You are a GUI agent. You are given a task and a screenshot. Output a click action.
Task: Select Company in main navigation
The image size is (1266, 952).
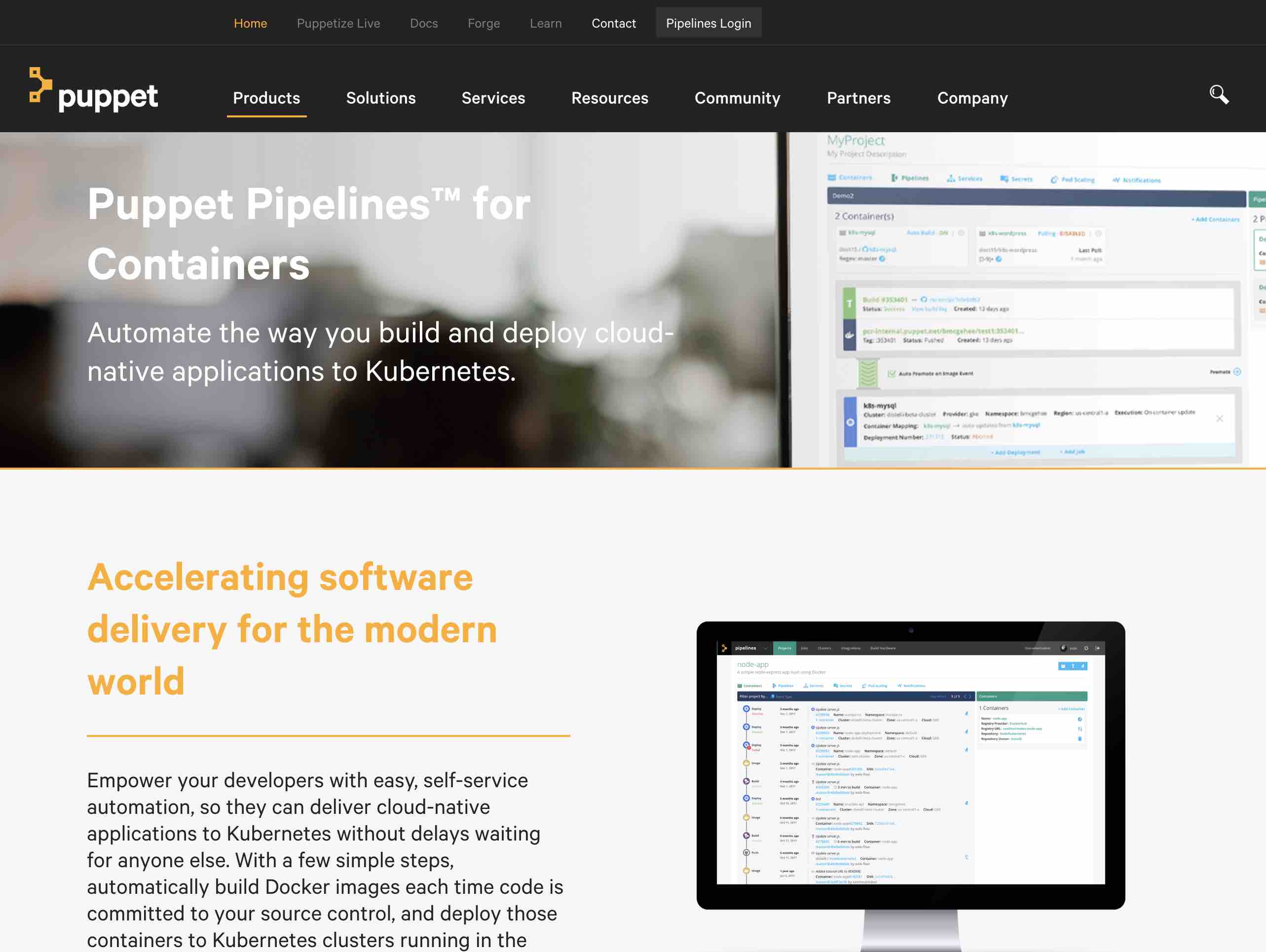(972, 98)
